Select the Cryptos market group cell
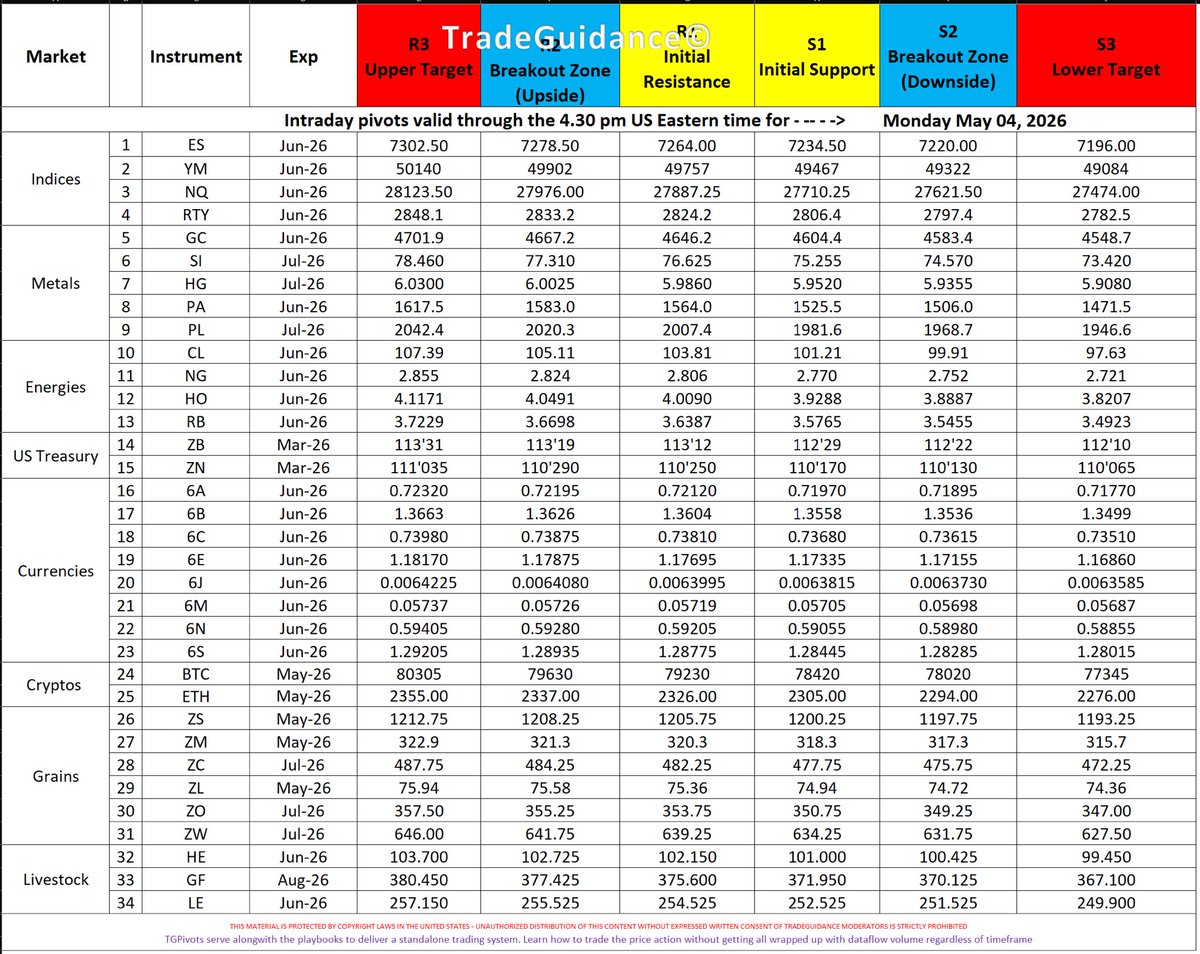This screenshot has width=1200, height=954. 54,686
